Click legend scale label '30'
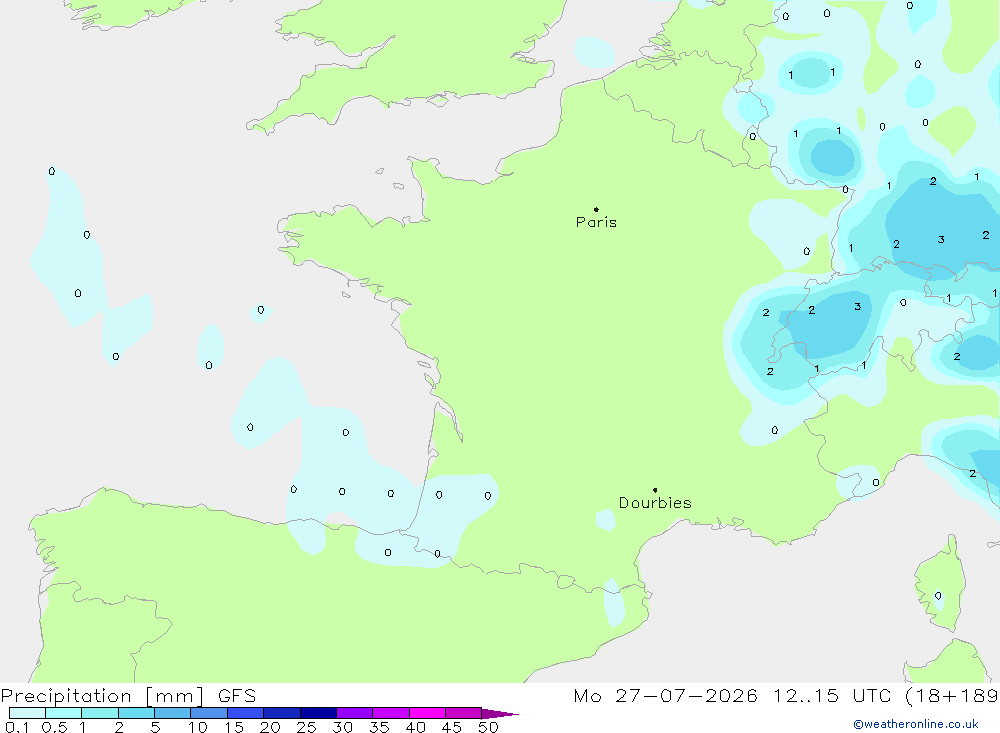The image size is (1000, 733). tap(343, 727)
